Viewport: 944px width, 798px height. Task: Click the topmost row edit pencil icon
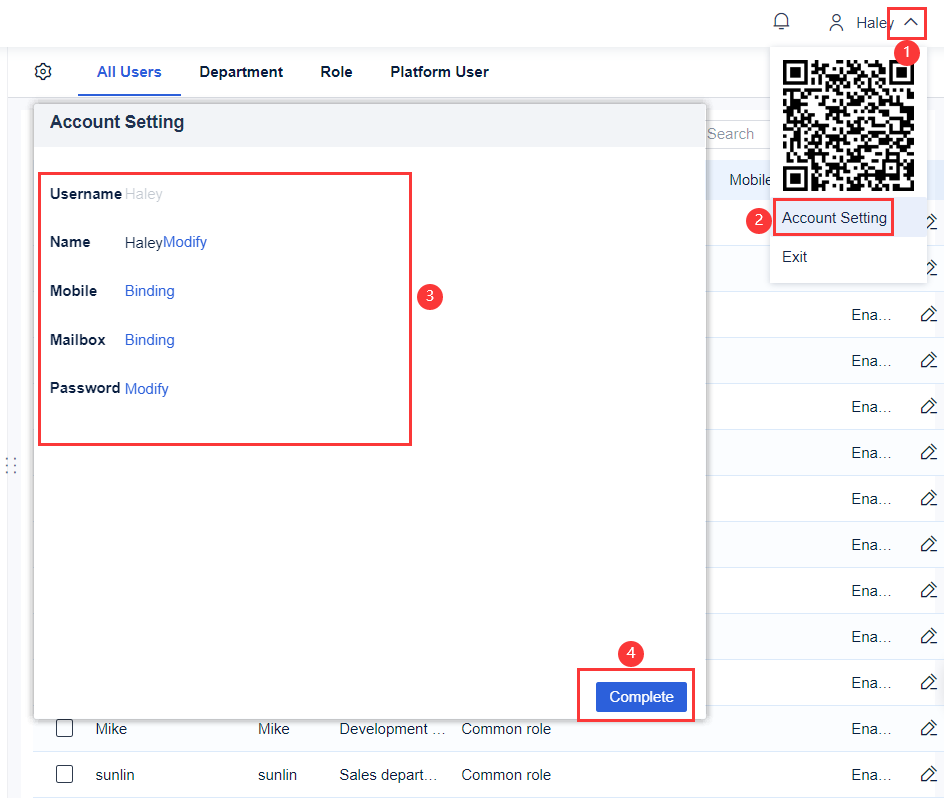[x=928, y=221]
